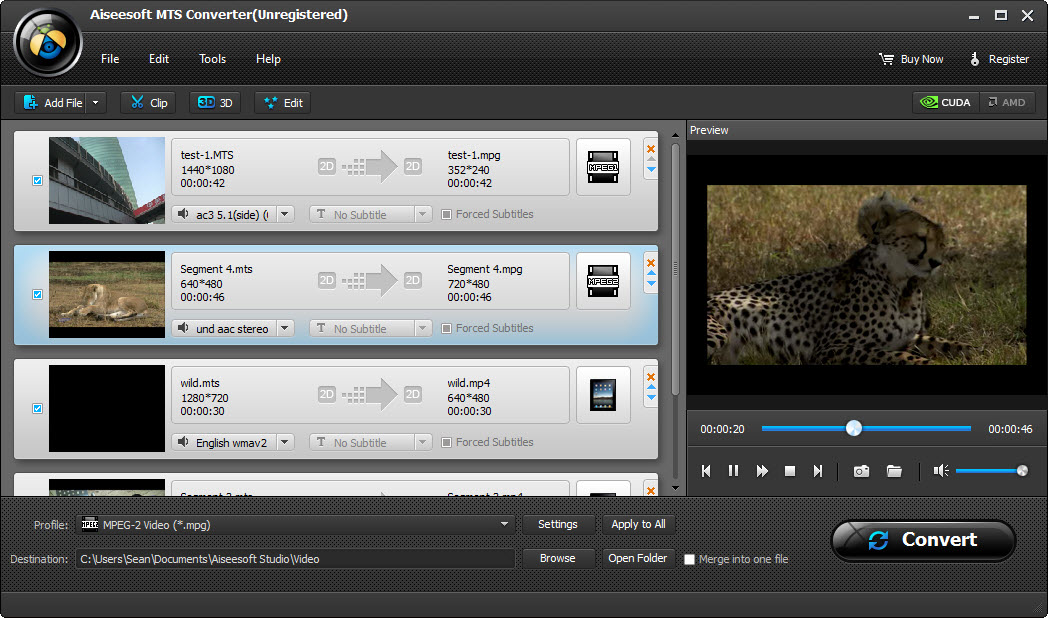Viewport: 1048px width, 618px height.
Task: Click audio speaker icon of Segment 4.mts
Action: pos(182,328)
